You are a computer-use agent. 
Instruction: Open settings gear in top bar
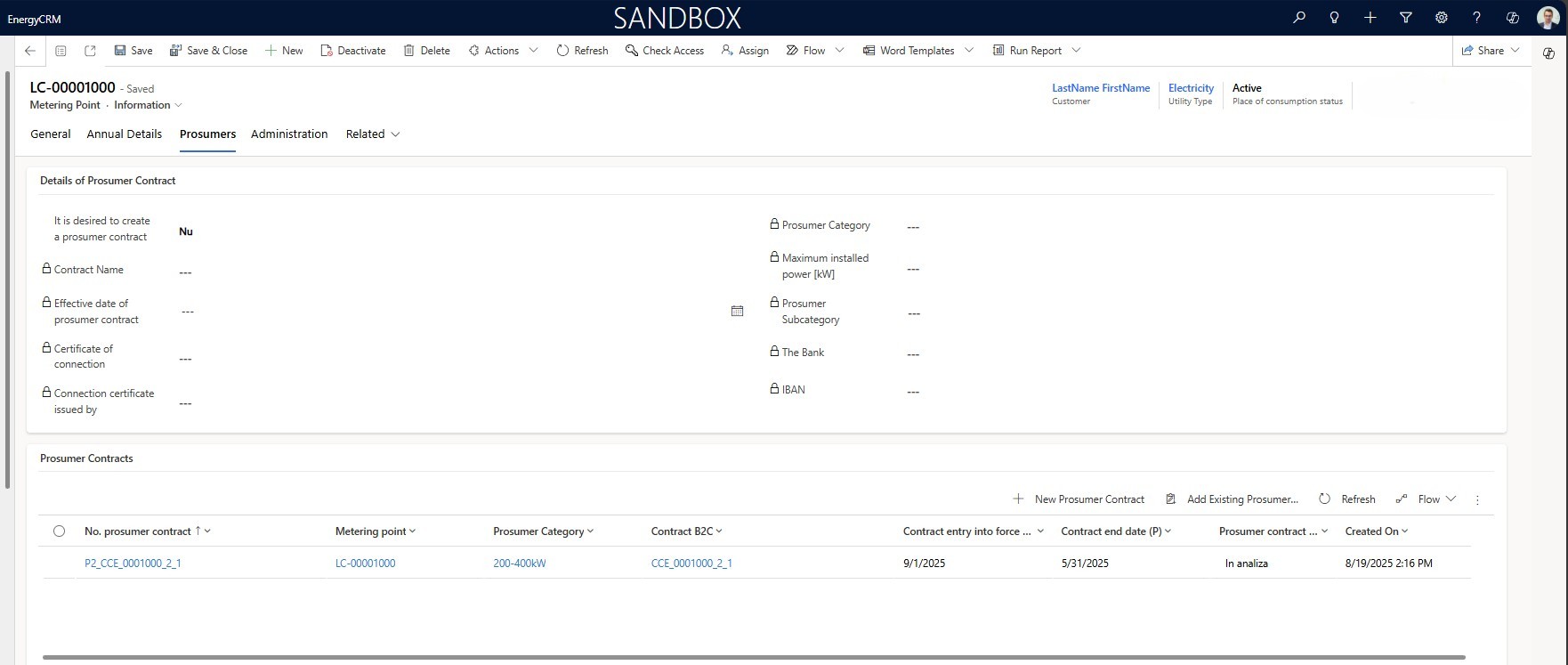click(1442, 17)
